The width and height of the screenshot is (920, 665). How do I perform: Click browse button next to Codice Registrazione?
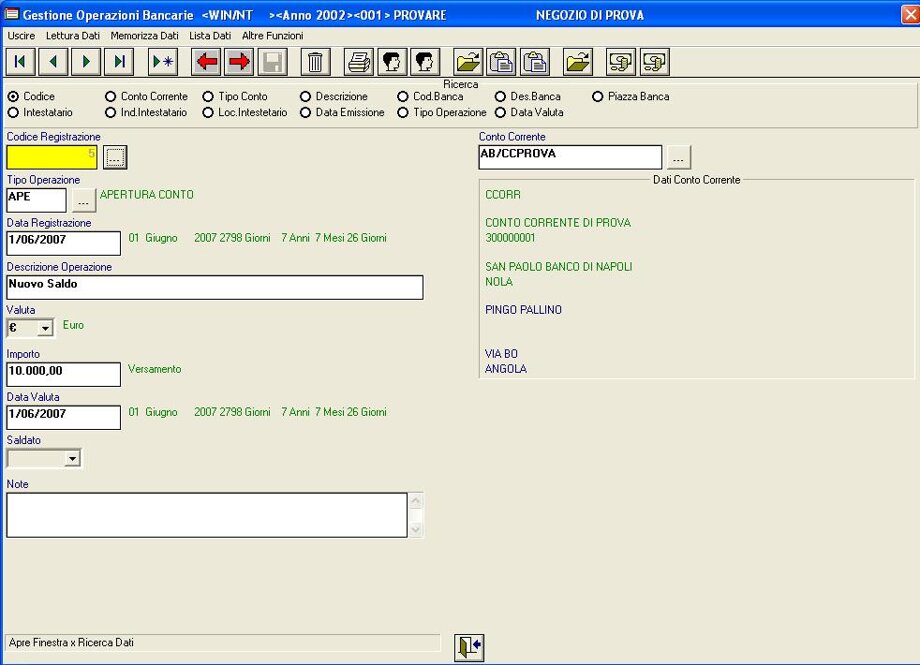115,157
